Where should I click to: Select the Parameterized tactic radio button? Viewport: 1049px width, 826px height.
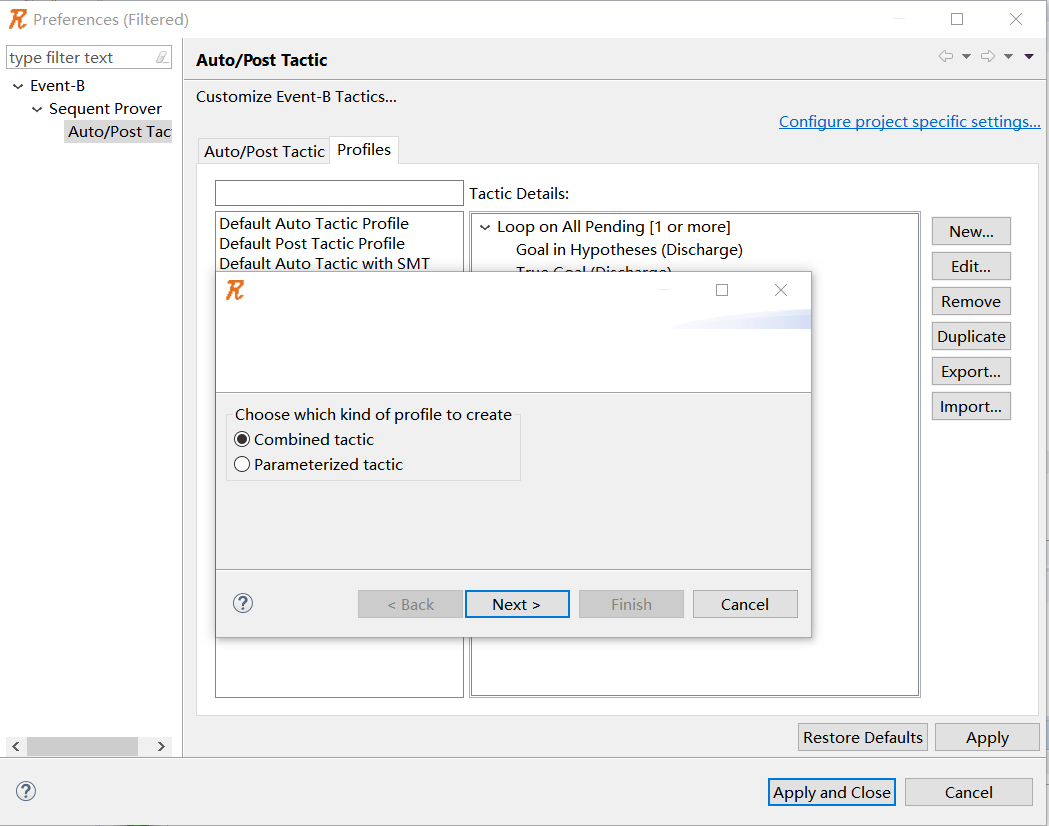click(x=242, y=464)
